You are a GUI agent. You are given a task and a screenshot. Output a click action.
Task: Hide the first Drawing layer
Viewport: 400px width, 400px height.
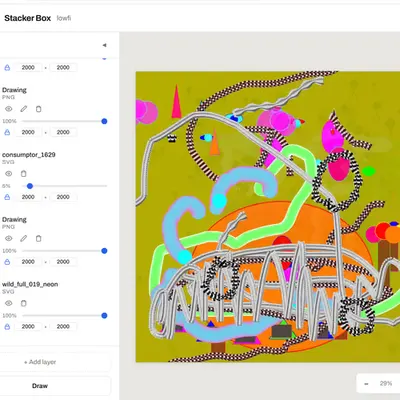click(9, 109)
